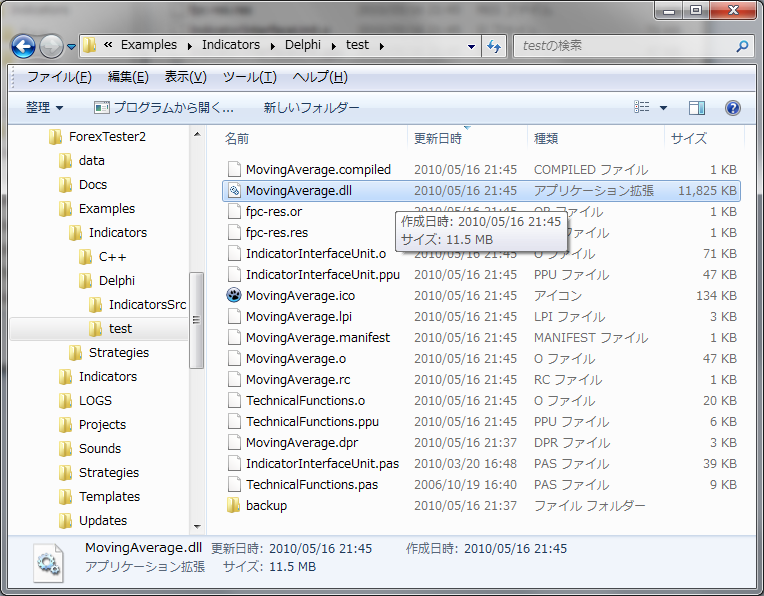Create folder with 新しいフォルダー
Screen dimensions: 764x596
pyautogui.click(x=311, y=107)
